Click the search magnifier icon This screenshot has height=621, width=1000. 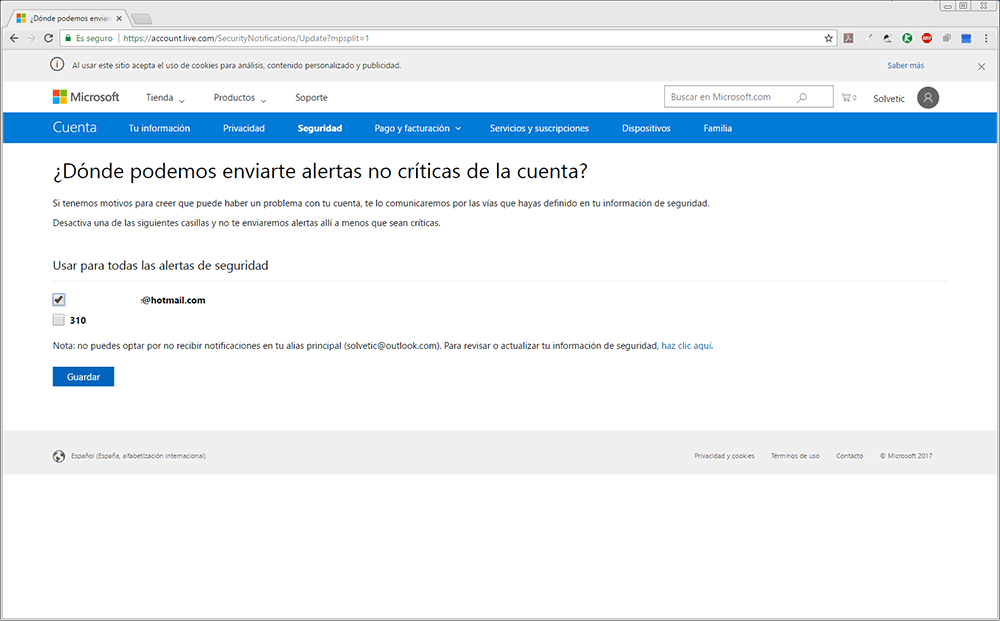(x=802, y=97)
